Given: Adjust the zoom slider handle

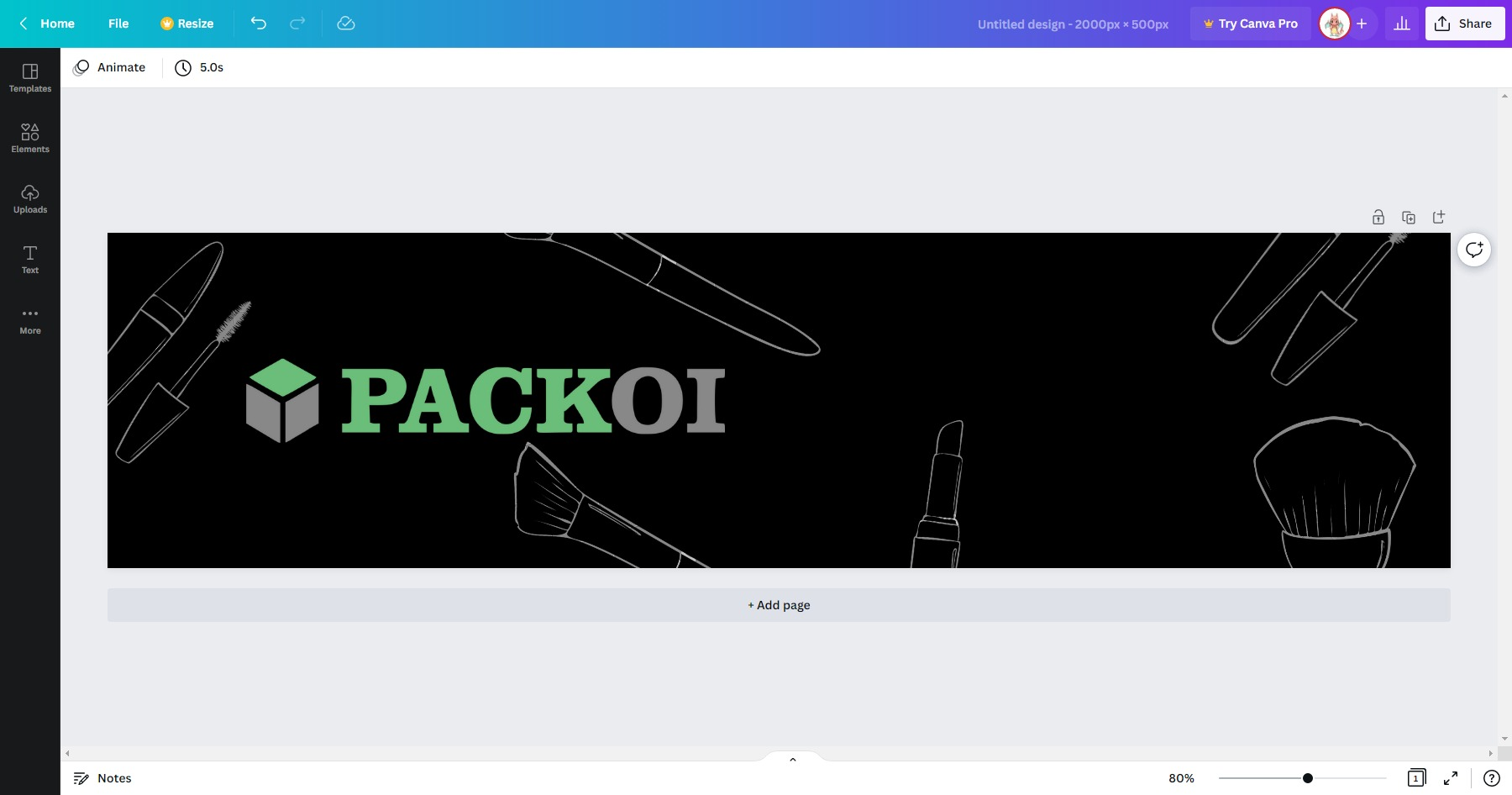Looking at the screenshot, I should click(x=1308, y=778).
